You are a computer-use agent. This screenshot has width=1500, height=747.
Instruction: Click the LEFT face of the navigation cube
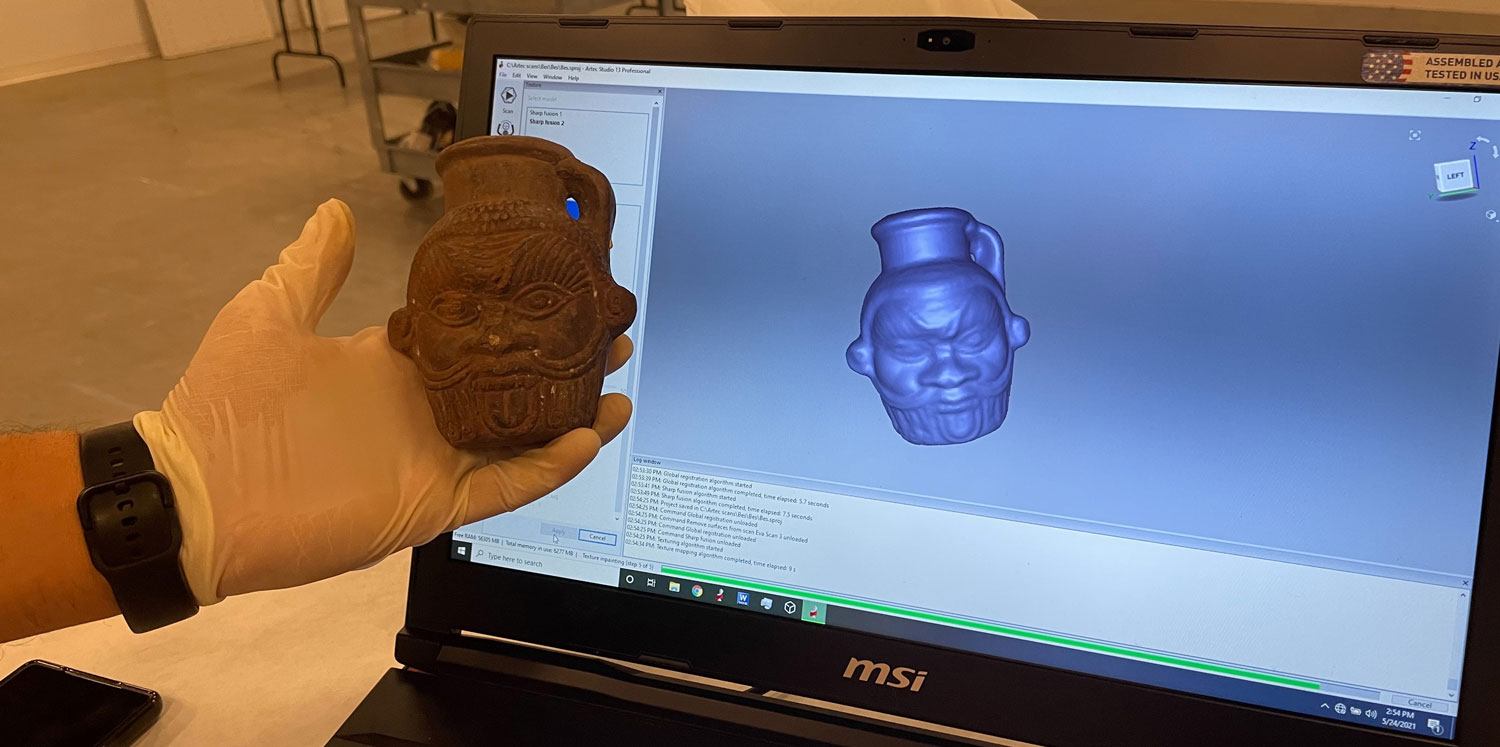(1456, 175)
